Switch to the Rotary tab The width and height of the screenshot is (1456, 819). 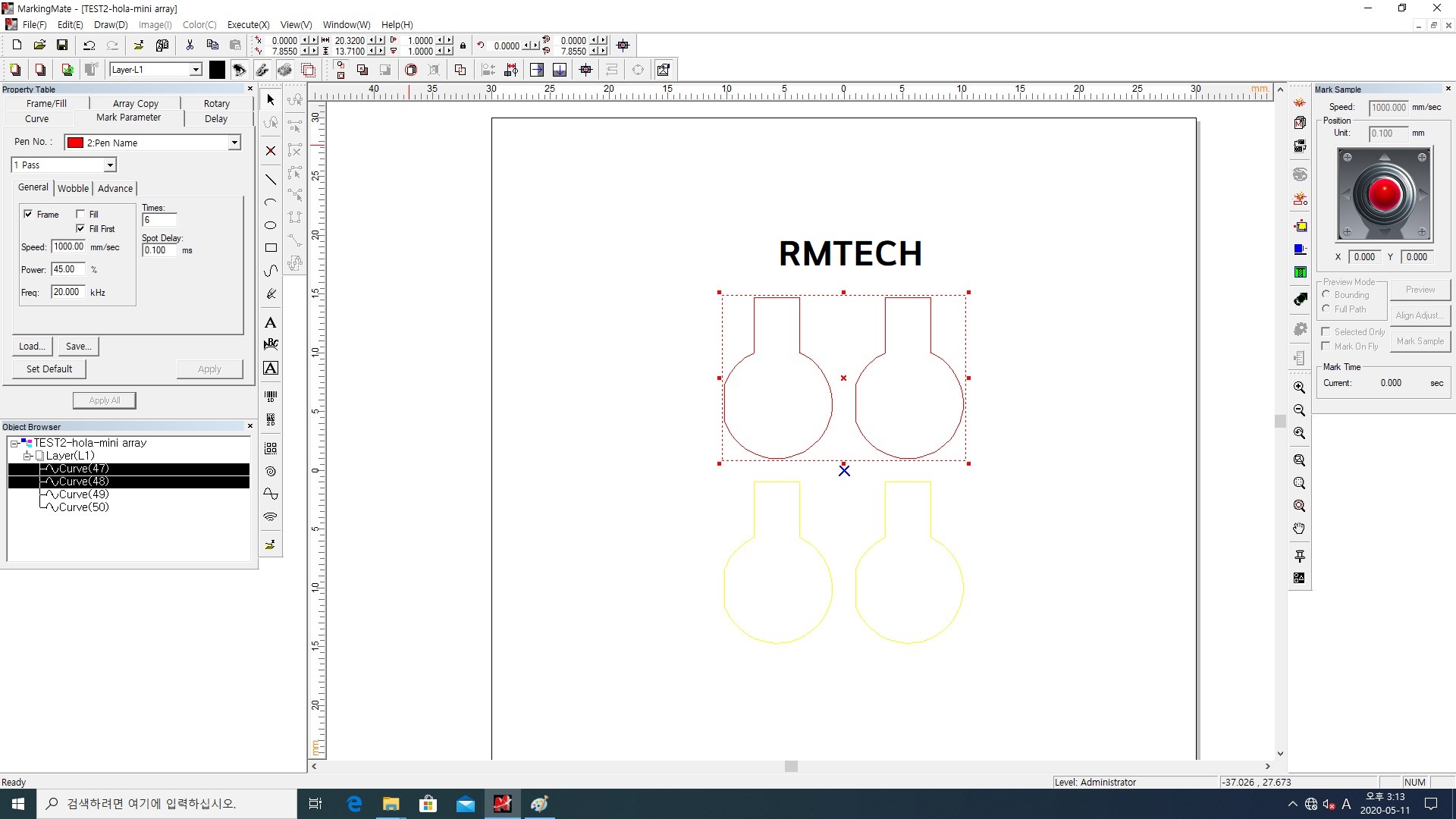point(216,103)
